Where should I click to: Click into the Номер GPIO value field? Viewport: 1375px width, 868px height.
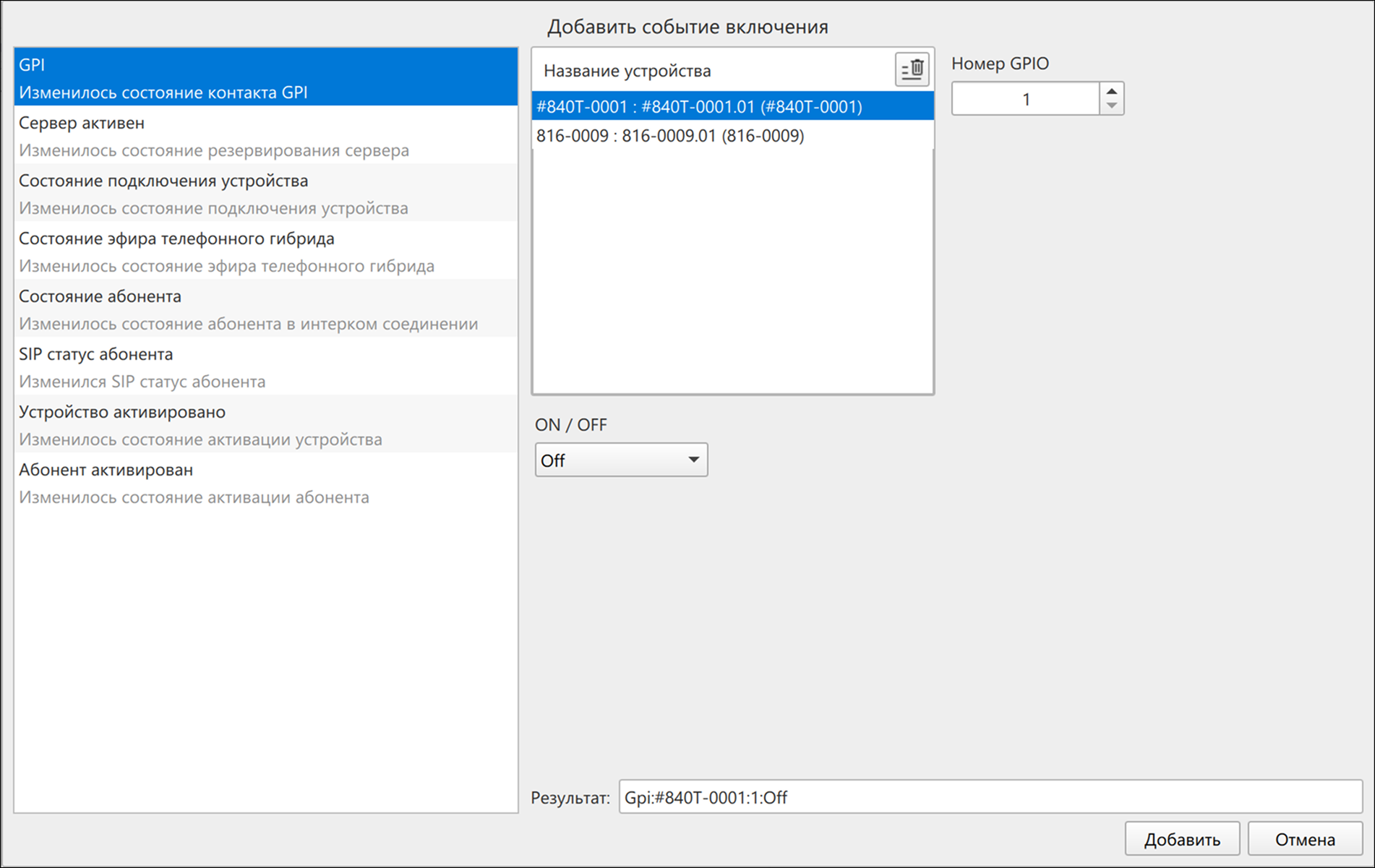1025,99
